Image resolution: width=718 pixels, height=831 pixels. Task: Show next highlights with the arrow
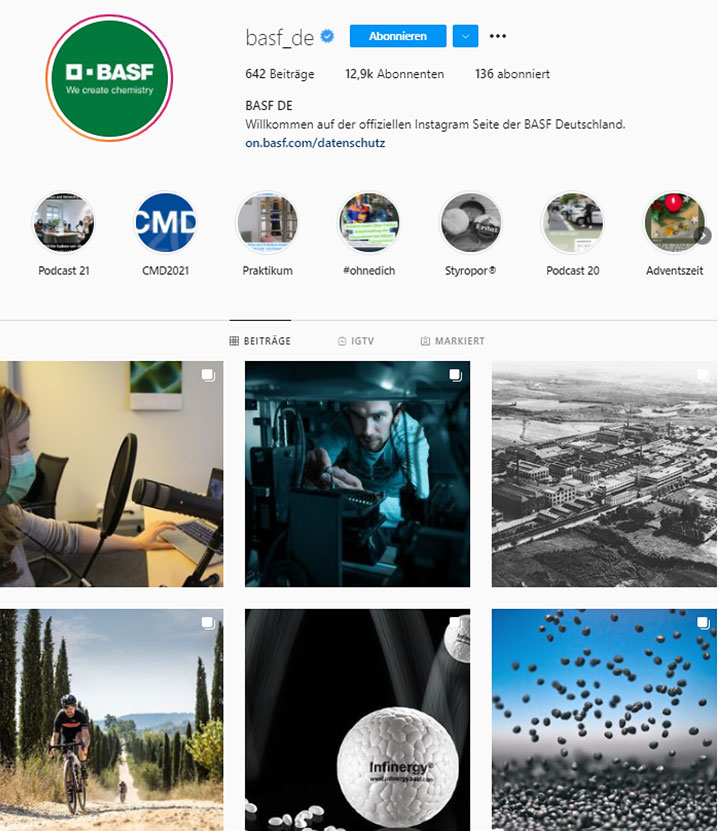click(x=703, y=235)
